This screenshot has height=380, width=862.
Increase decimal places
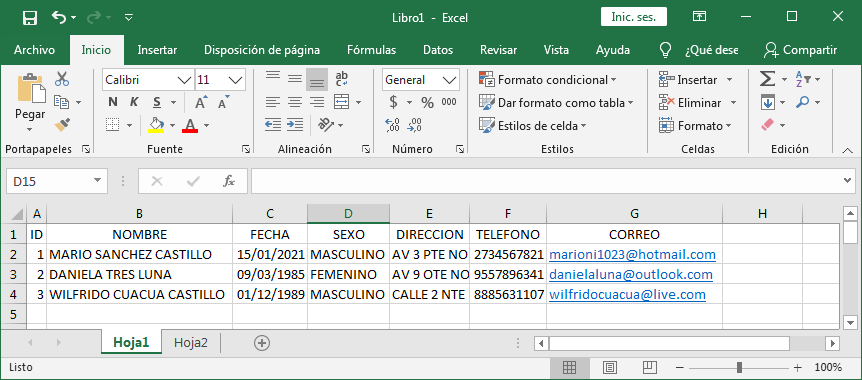click(x=393, y=125)
